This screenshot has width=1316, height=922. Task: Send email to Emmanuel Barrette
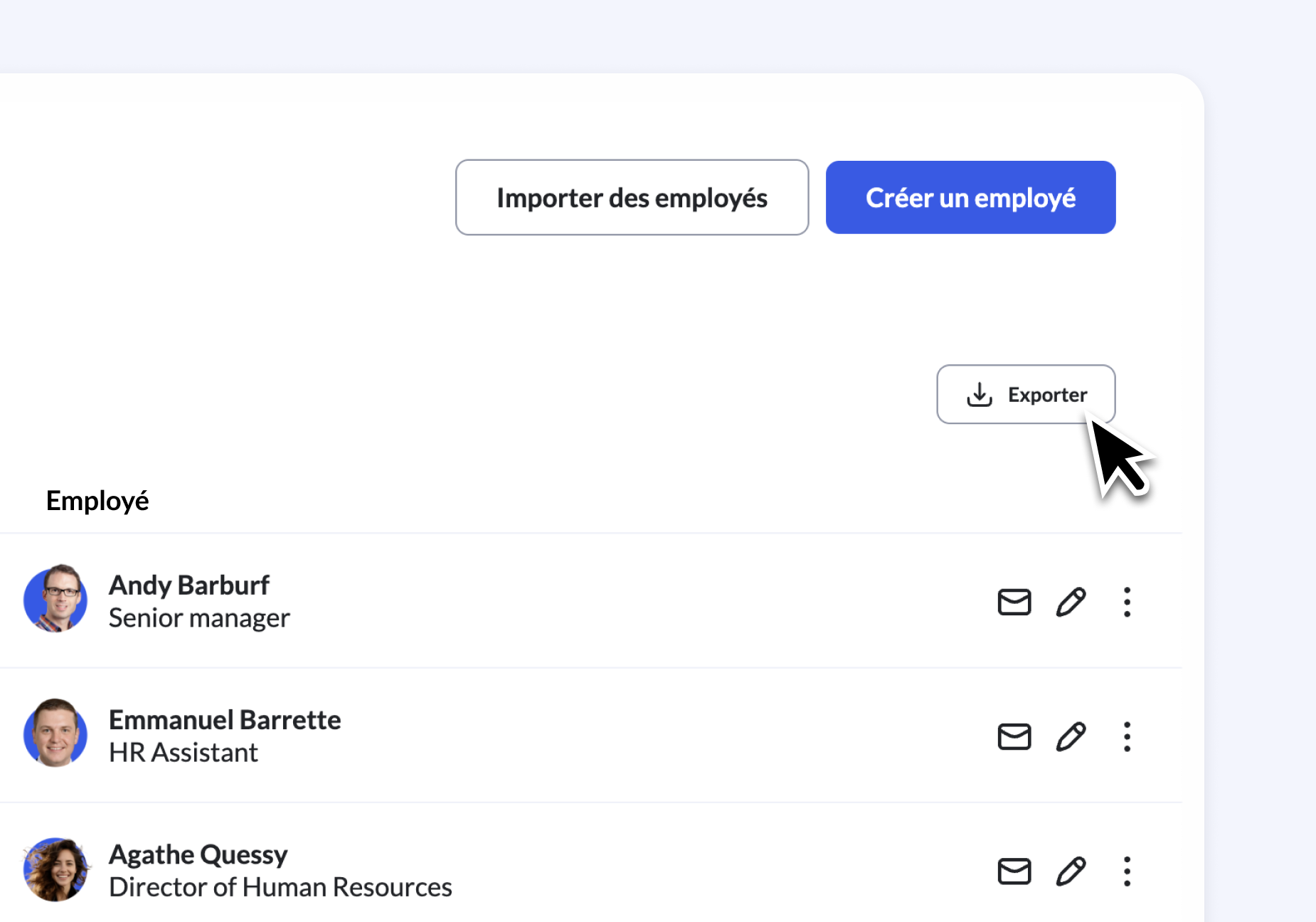tap(1014, 736)
